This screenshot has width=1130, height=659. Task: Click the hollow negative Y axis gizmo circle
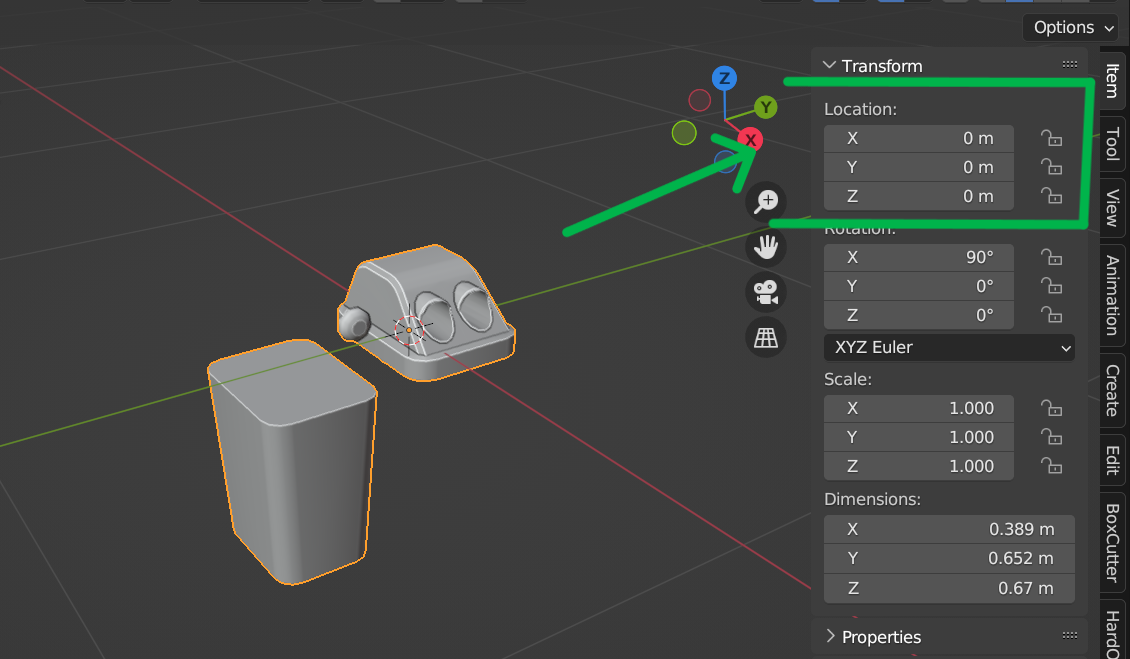tap(685, 133)
